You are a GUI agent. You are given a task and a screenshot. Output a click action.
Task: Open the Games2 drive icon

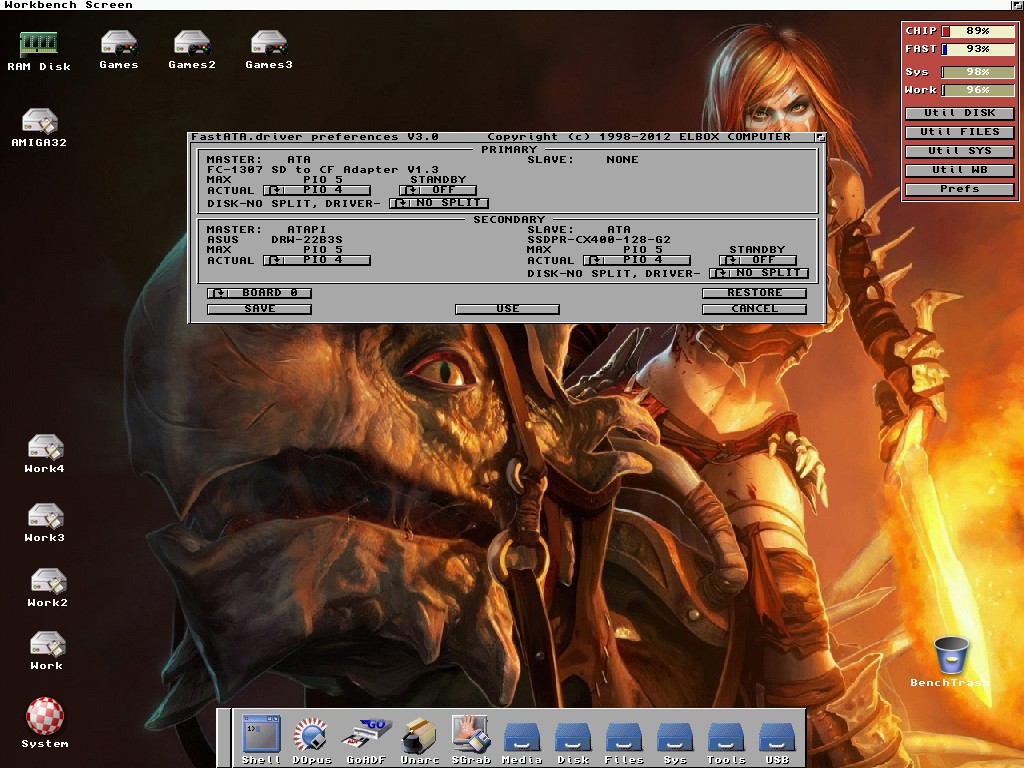191,50
